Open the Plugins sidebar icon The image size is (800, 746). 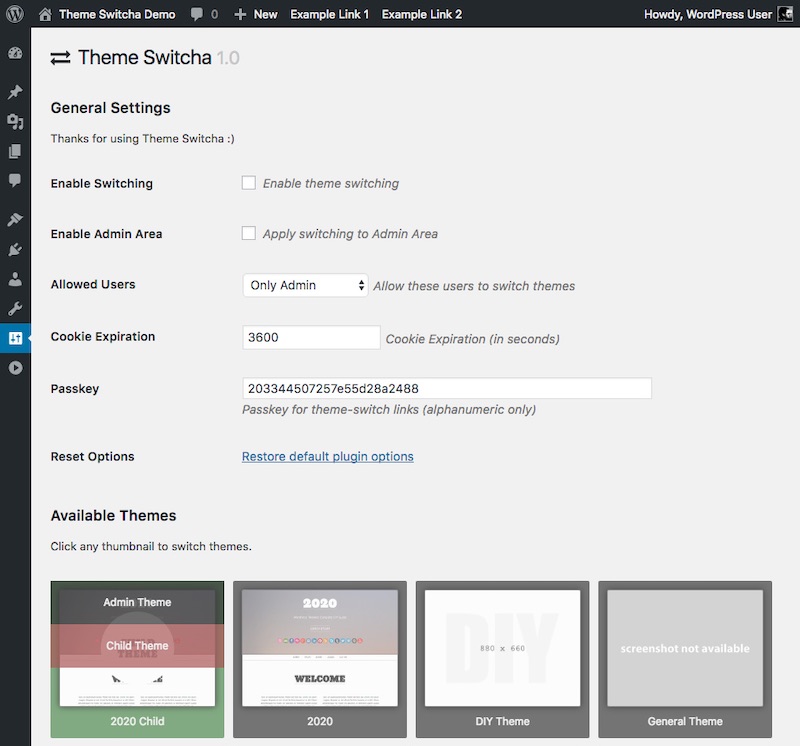tap(15, 250)
